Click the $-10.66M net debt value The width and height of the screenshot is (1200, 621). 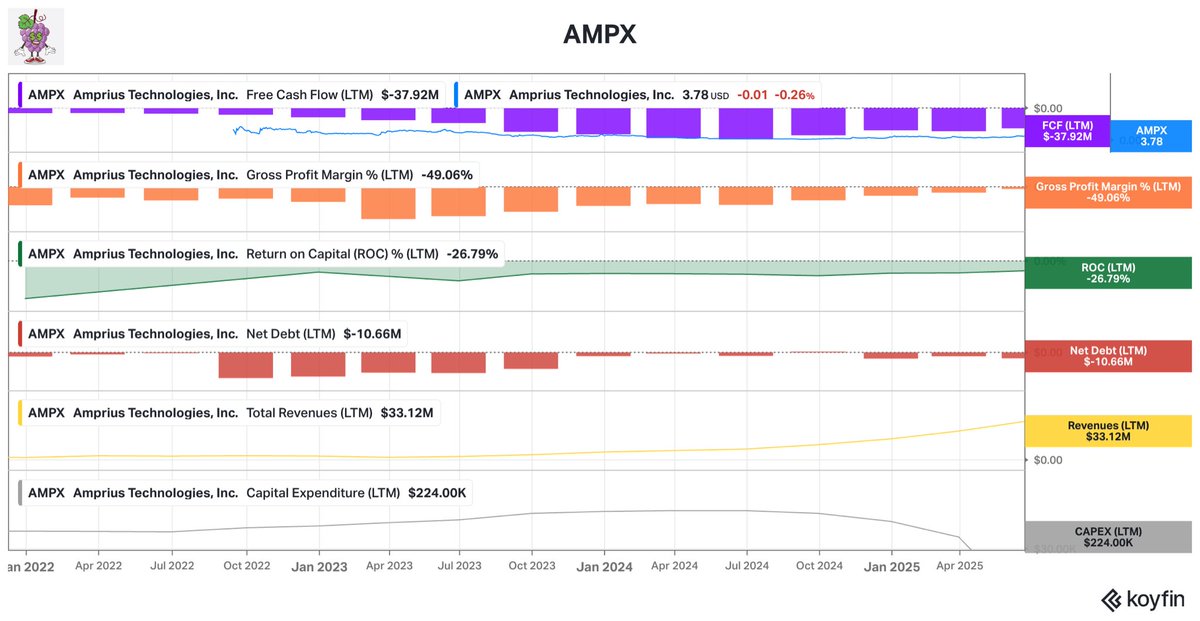(x=372, y=333)
